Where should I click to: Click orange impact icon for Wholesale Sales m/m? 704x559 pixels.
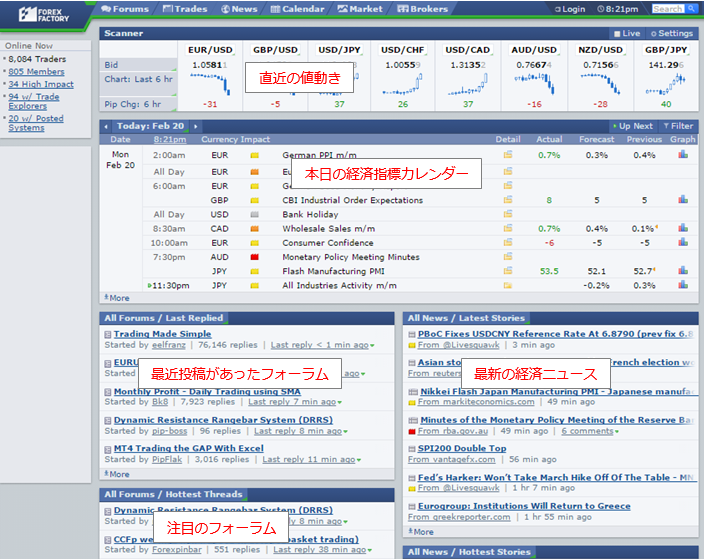[x=255, y=229]
